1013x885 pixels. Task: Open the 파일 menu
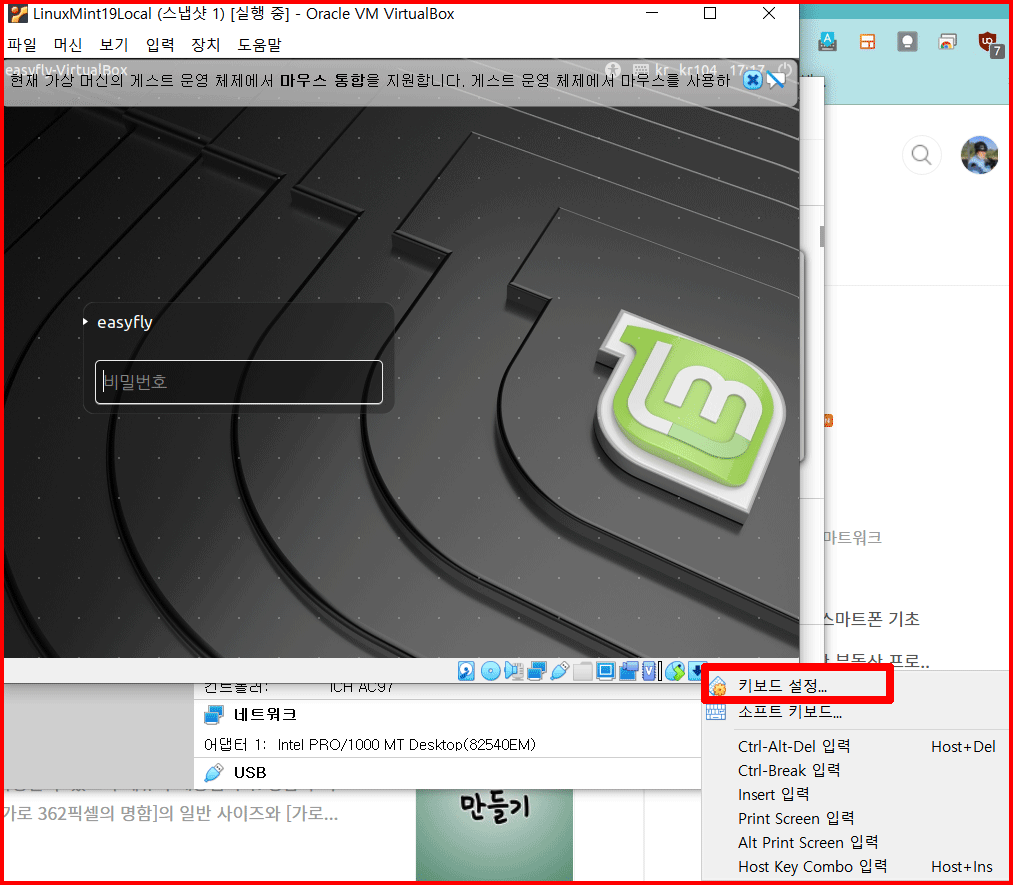22,45
